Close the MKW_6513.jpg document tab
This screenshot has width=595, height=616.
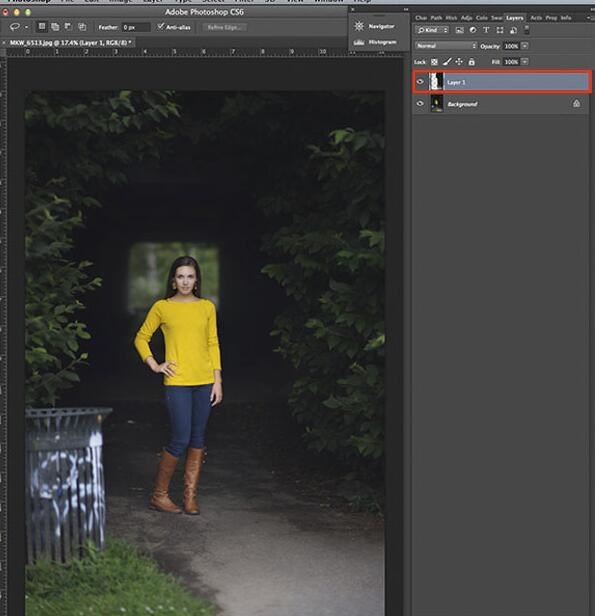(x=4, y=42)
